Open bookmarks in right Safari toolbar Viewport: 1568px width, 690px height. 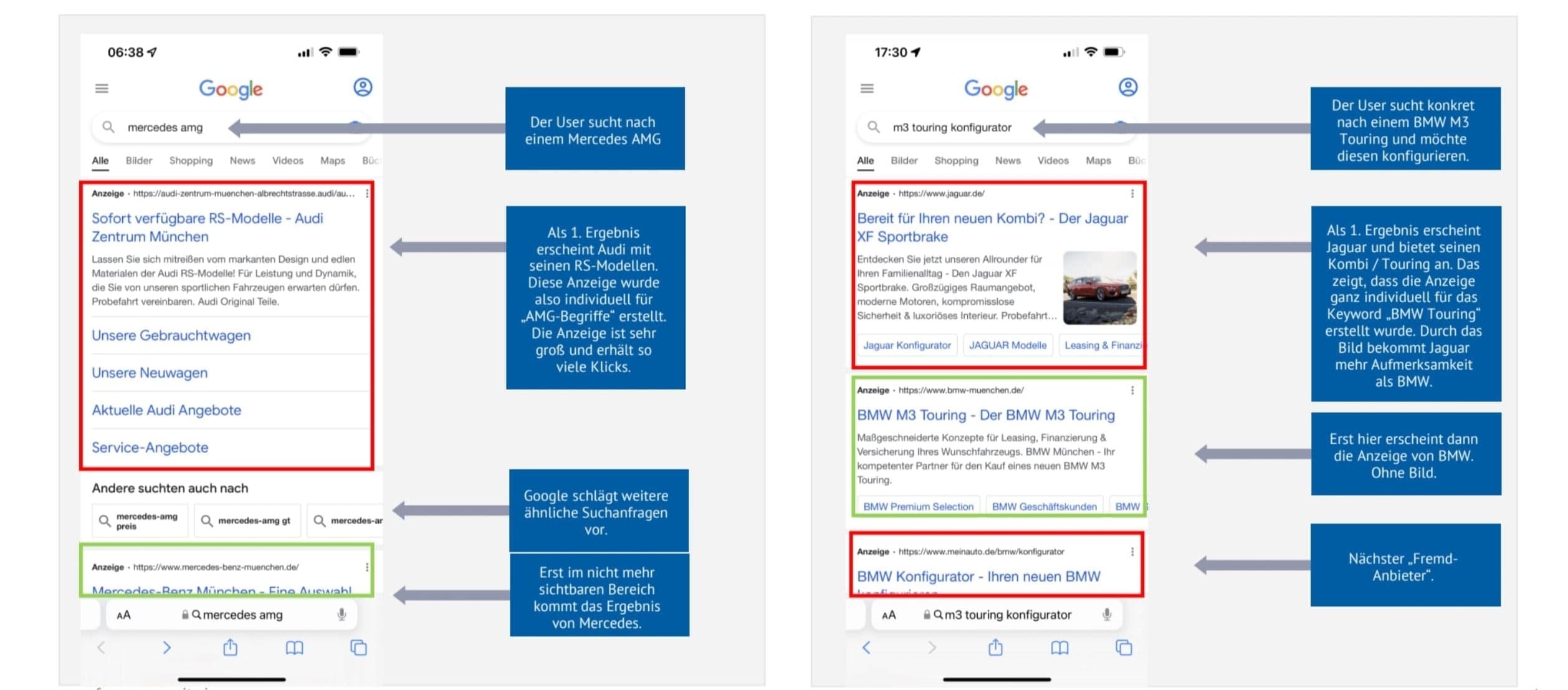click(1059, 648)
